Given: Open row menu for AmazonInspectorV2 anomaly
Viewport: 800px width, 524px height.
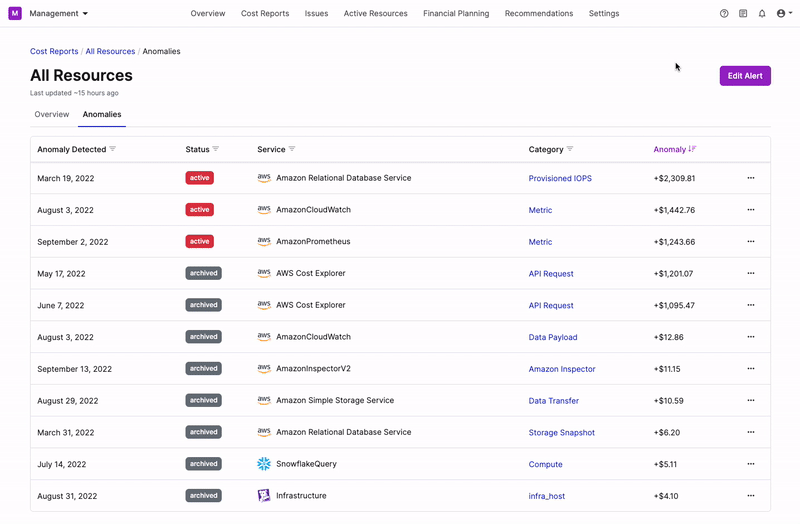Looking at the screenshot, I should click(751, 368).
